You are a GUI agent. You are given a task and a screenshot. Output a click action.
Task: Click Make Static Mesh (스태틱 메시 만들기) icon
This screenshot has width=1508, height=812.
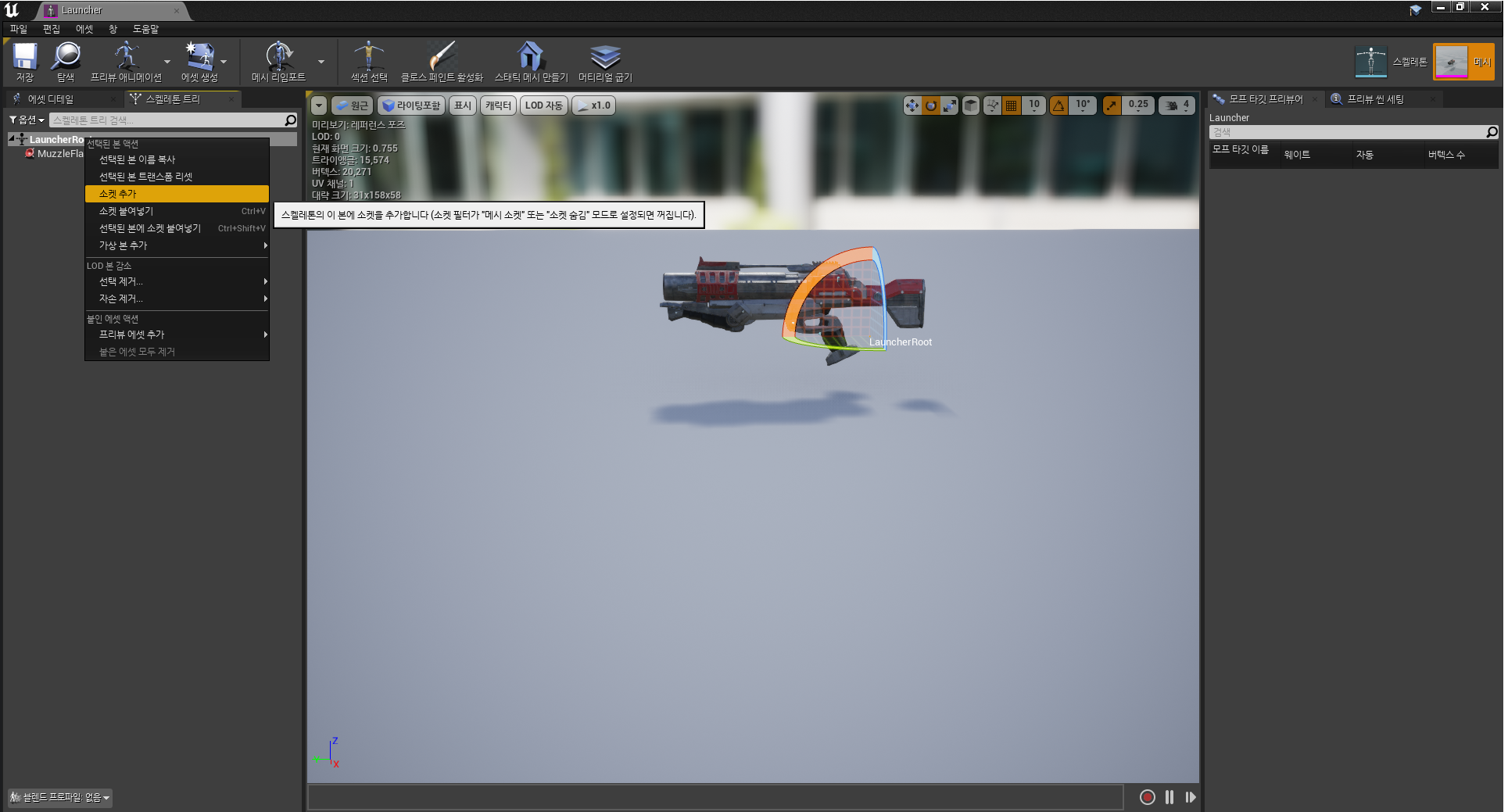(x=531, y=62)
